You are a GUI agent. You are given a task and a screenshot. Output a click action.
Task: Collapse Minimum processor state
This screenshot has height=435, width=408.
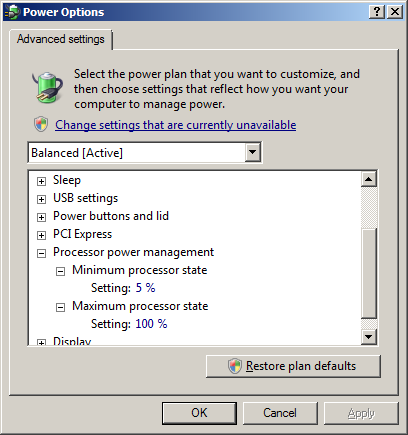[60, 271]
